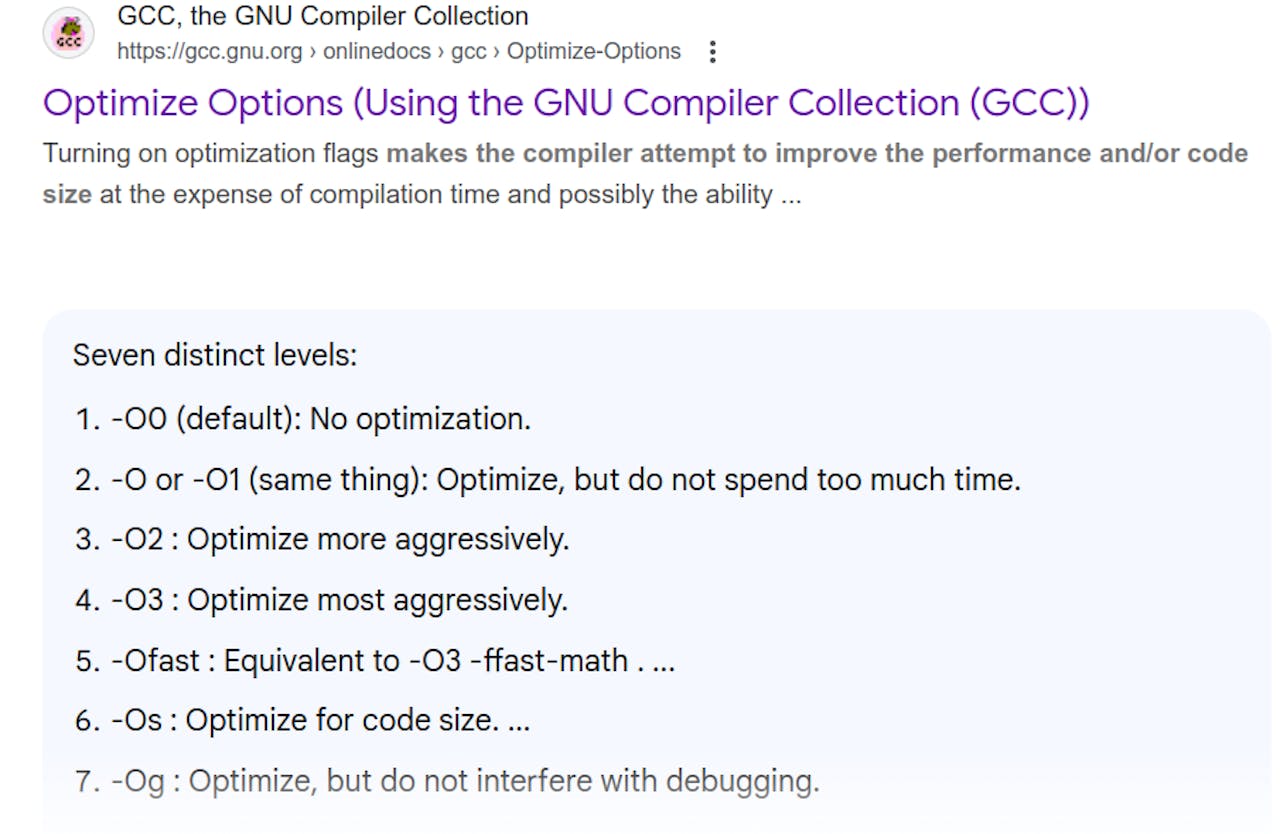Open the three-dot result options menu
Screen dimensions: 1280x834
tap(712, 52)
